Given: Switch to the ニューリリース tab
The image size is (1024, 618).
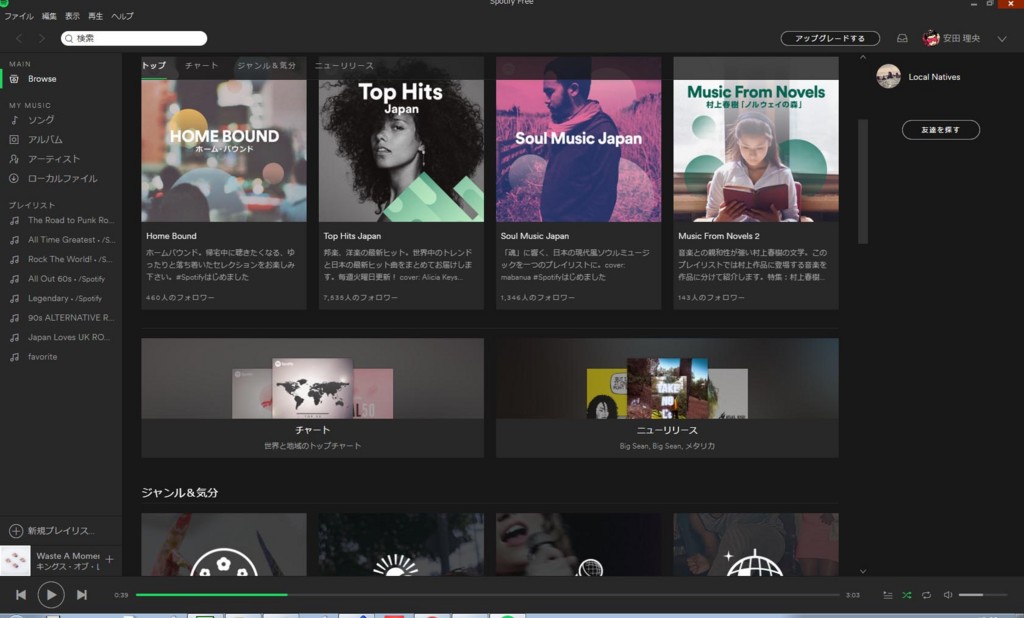Looking at the screenshot, I should [x=344, y=66].
